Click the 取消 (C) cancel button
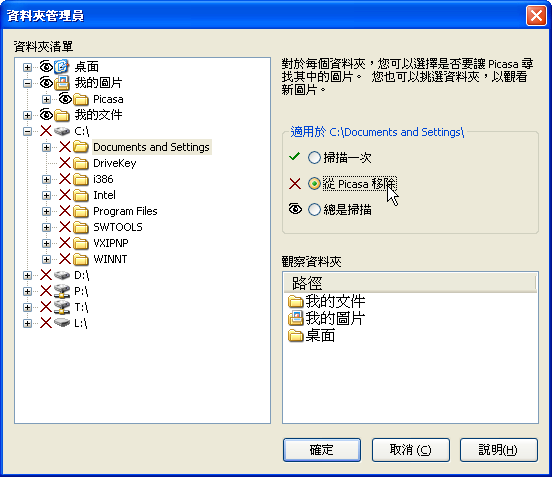Screen dimensions: 552x477 pos(410,450)
